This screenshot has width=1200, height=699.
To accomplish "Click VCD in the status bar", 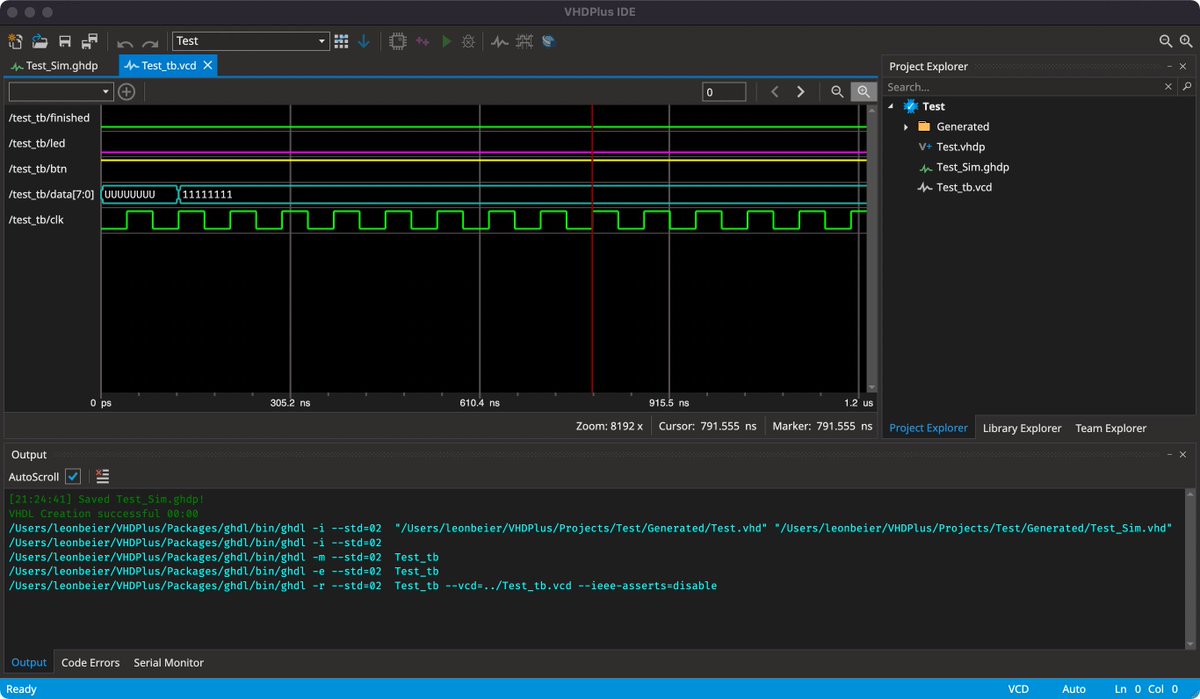I will click(x=1018, y=689).
